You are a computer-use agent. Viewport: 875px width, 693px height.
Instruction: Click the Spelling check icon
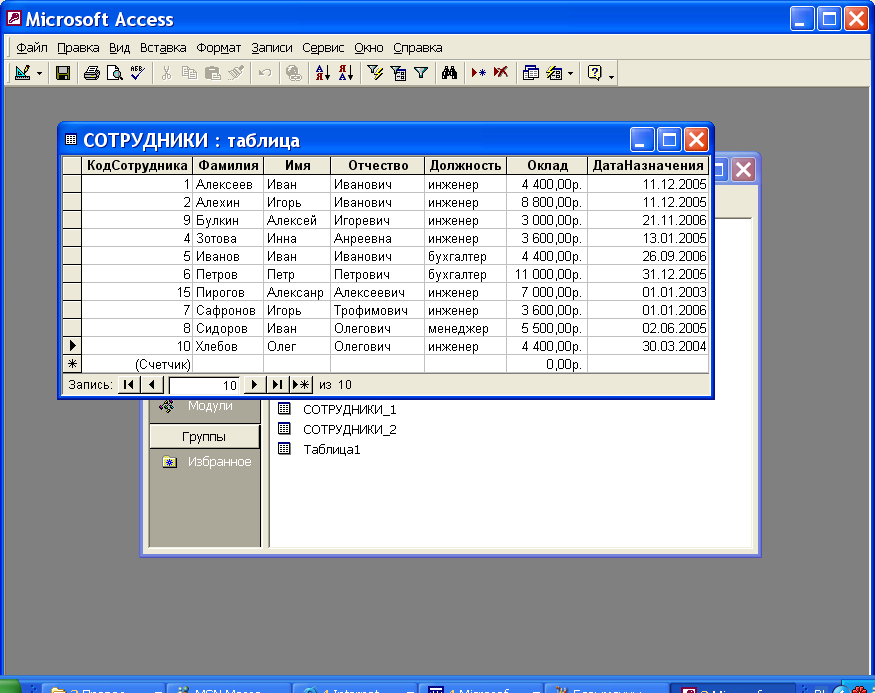tap(137, 73)
